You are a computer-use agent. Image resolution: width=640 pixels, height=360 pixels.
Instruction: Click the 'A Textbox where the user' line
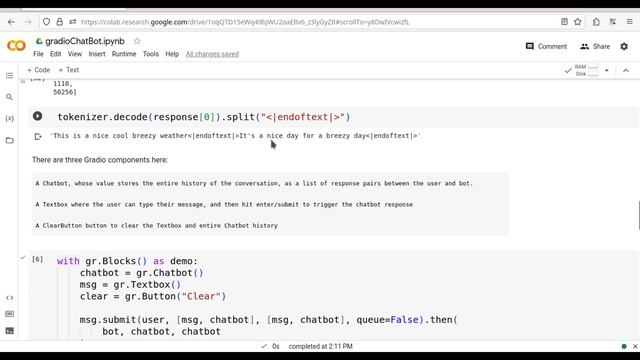pos(224,204)
